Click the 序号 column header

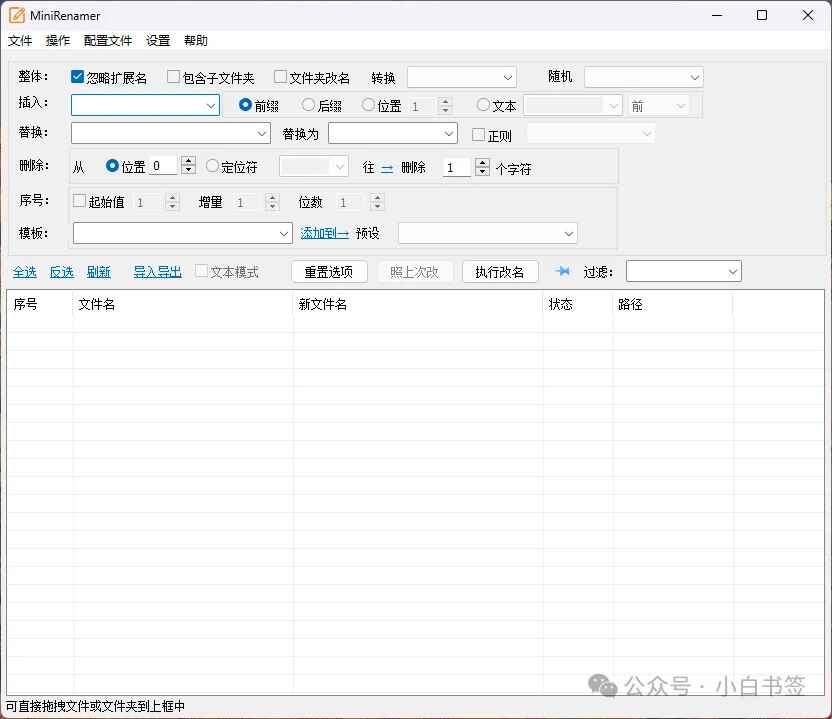pyautogui.click(x=40, y=304)
